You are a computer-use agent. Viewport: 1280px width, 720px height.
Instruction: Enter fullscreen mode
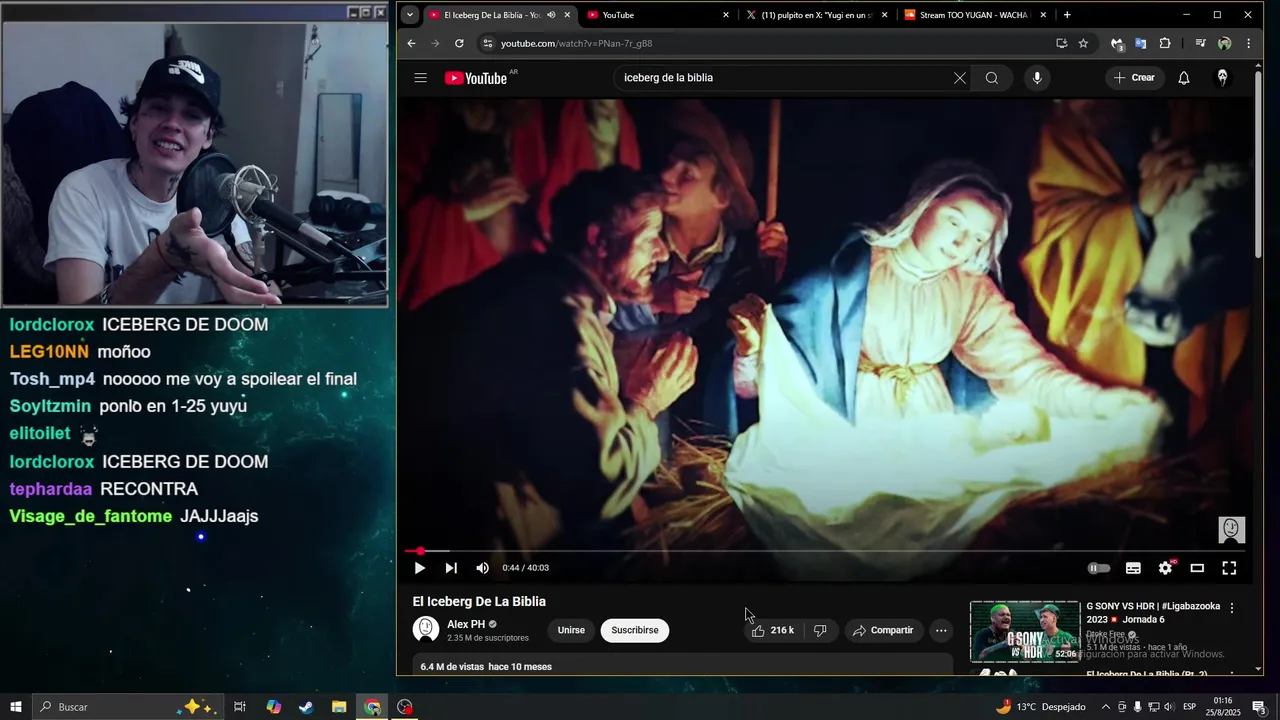pyautogui.click(x=1229, y=568)
